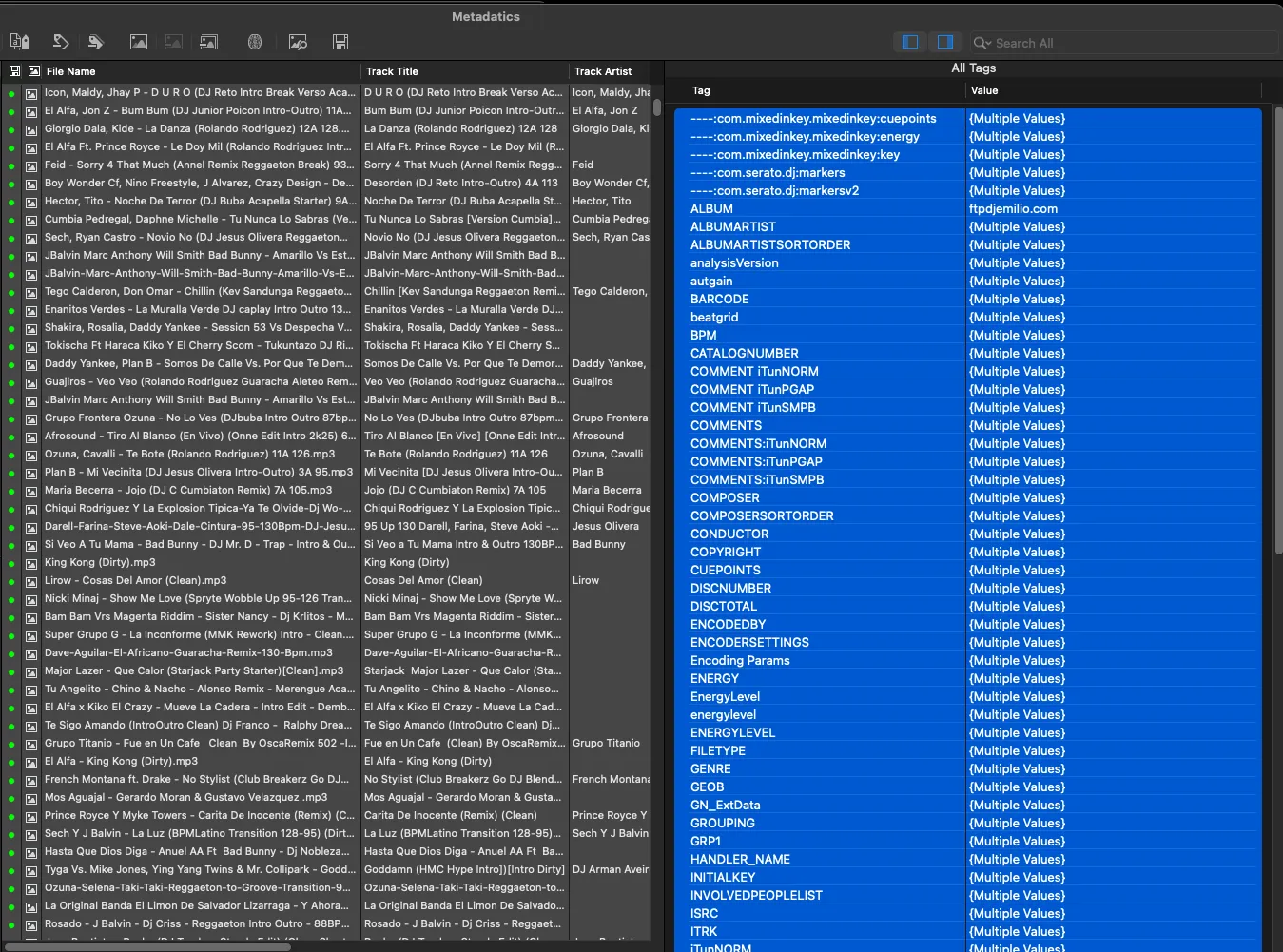Image resolution: width=1283 pixels, height=952 pixels.
Task: Click artwork icon for Enanitos Verdes row
Action: tap(31, 310)
